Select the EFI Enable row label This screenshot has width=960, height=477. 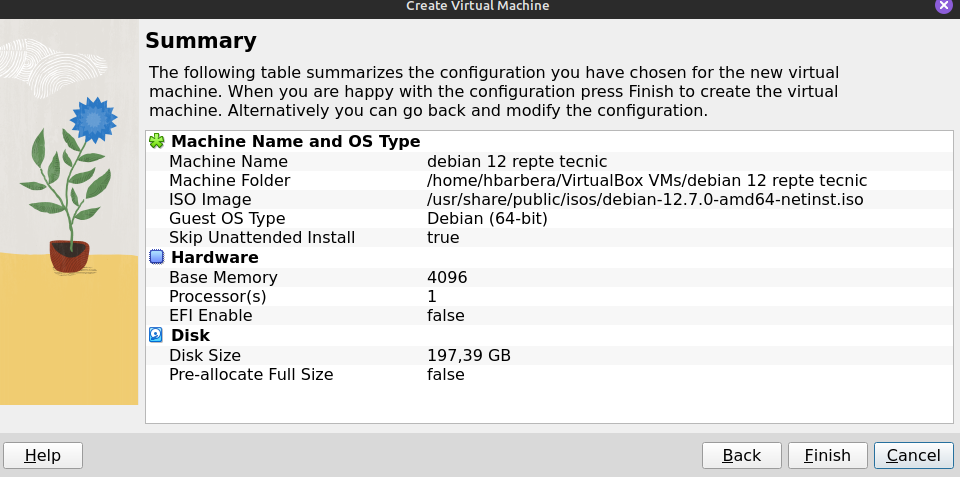click(x=211, y=315)
